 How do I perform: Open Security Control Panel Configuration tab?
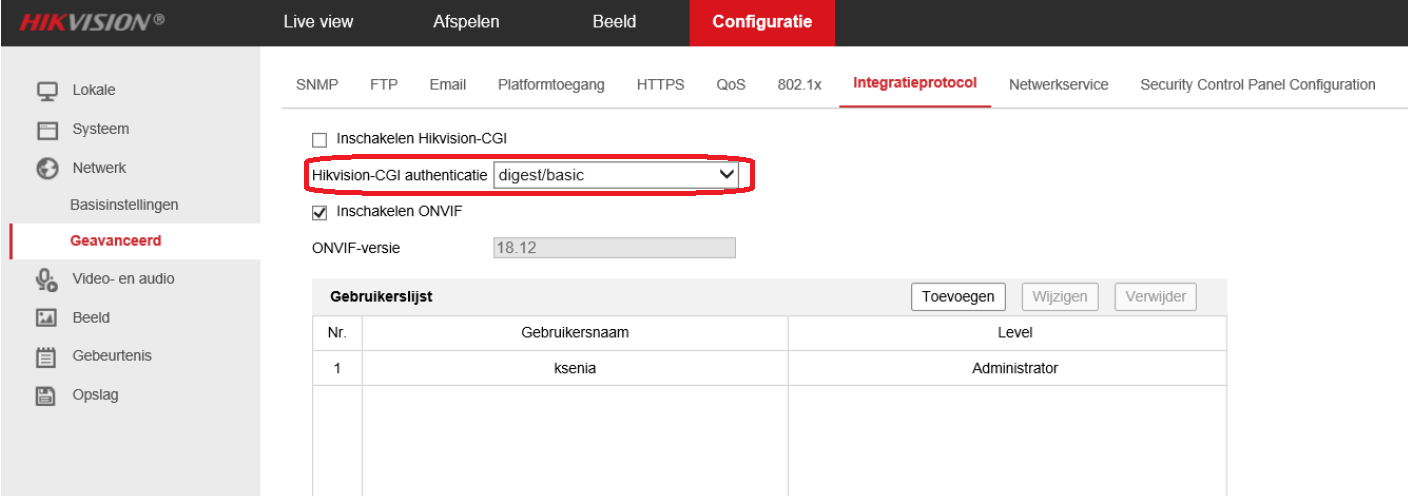[x=1258, y=85]
